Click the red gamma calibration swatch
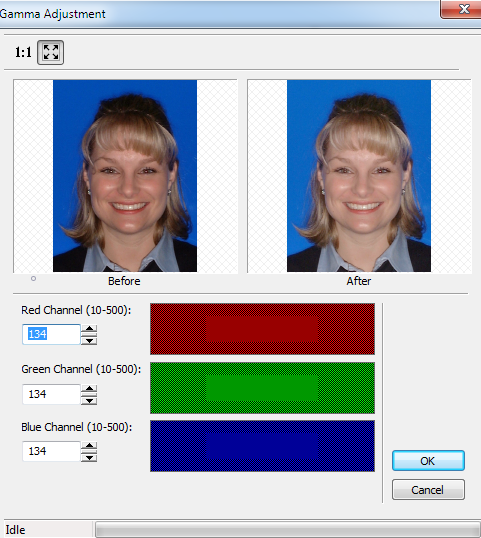The height and width of the screenshot is (538, 481). (x=262, y=329)
